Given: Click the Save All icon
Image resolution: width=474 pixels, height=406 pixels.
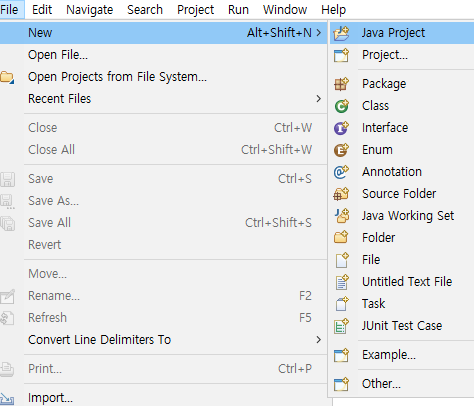Looking at the screenshot, I should coord(7,223).
